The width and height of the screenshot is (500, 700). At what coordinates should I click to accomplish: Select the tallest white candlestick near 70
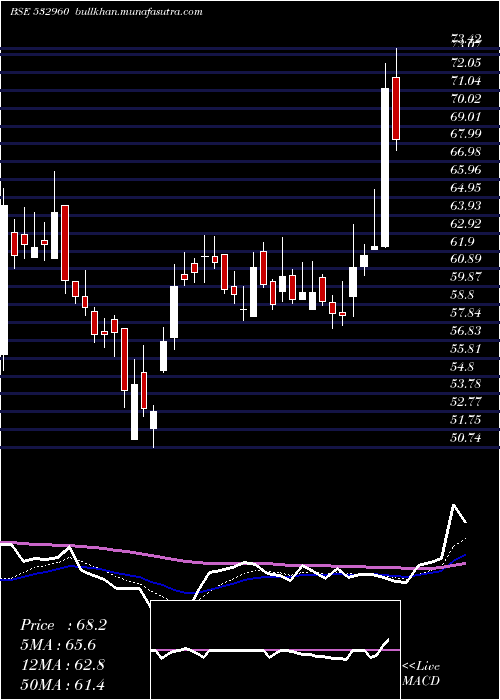click(385, 167)
